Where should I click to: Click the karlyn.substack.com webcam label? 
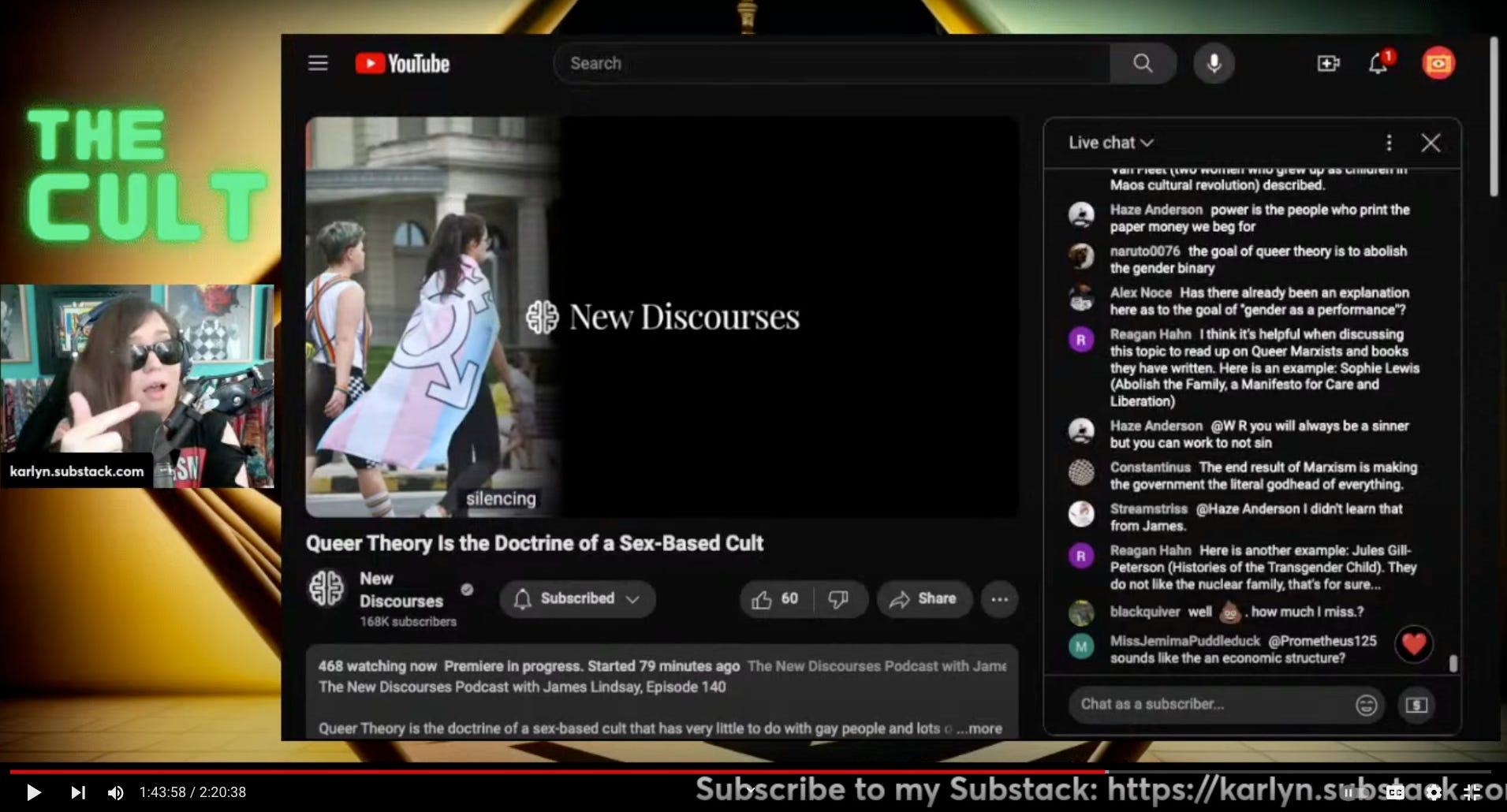[x=76, y=471]
